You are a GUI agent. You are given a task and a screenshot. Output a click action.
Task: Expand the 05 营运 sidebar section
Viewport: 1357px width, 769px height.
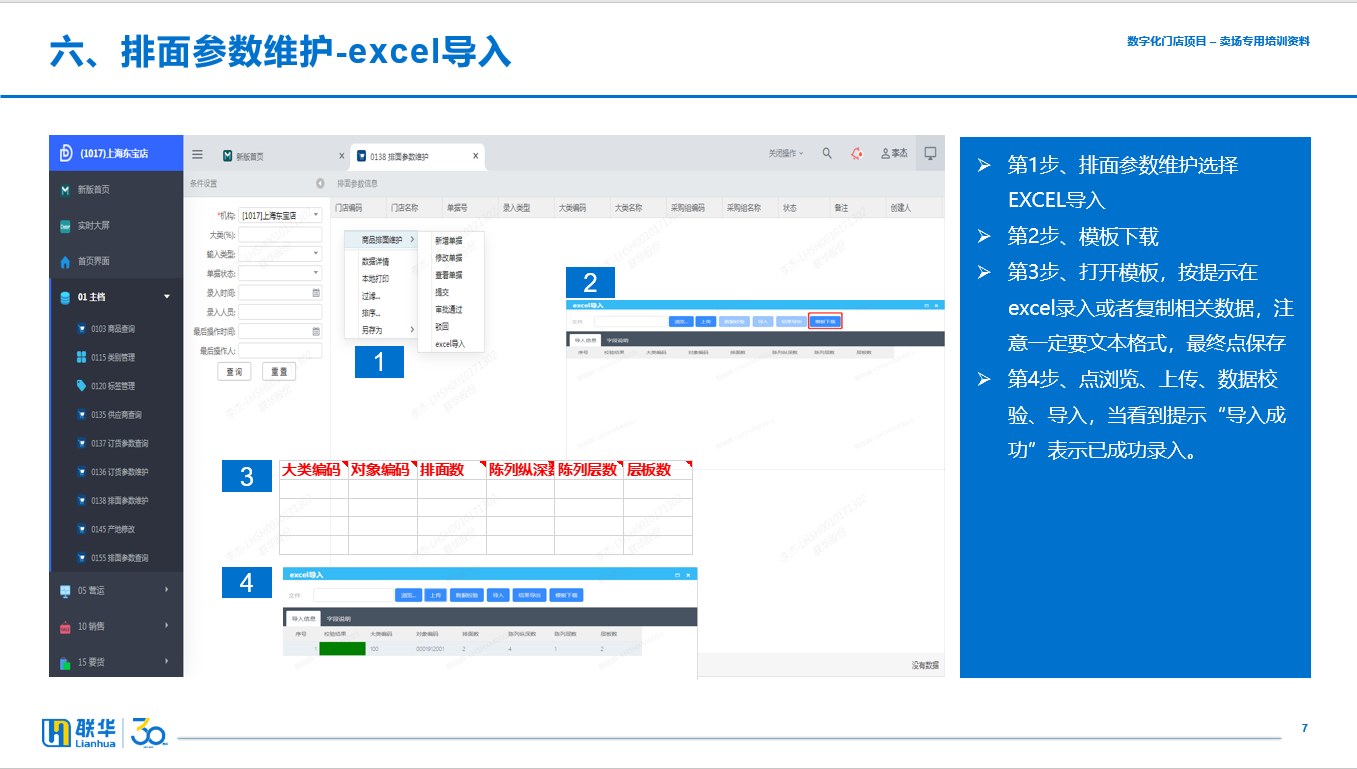click(167, 591)
